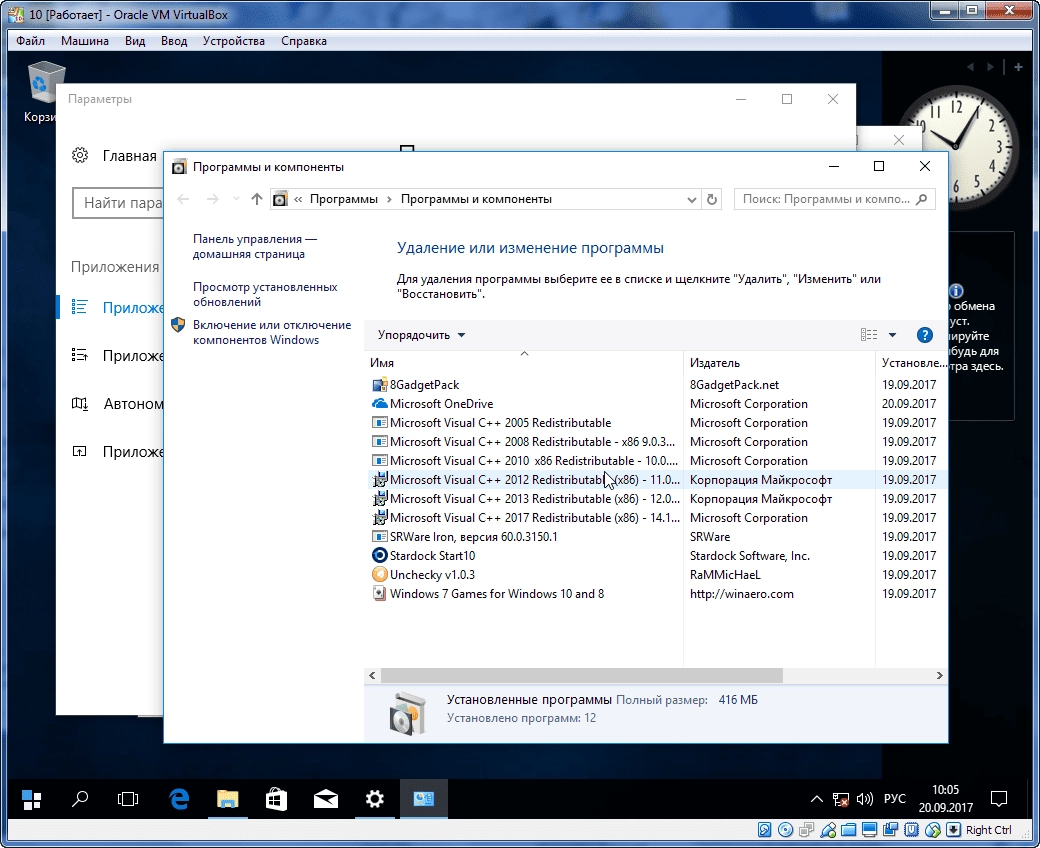Open the Ввод menu
The height and width of the screenshot is (848, 1040).
point(174,40)
